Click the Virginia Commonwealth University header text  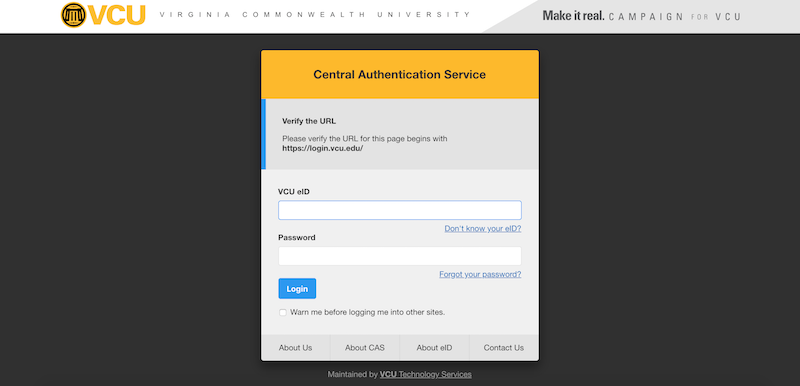pos(315,15)
